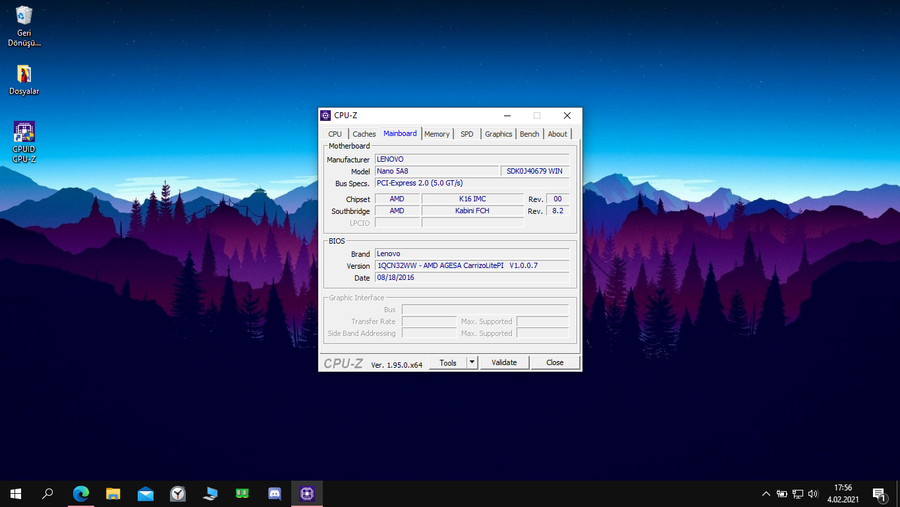The height and width of the screenshot is (507, 900).
Task: Open the About tab
Action: pos(557,134)
